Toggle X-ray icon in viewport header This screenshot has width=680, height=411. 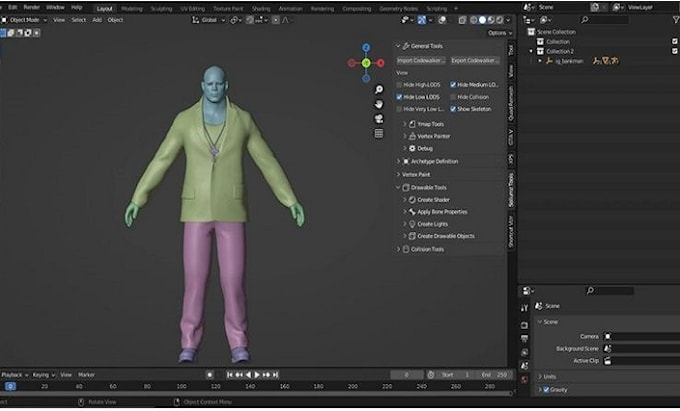tap(462, 20)
